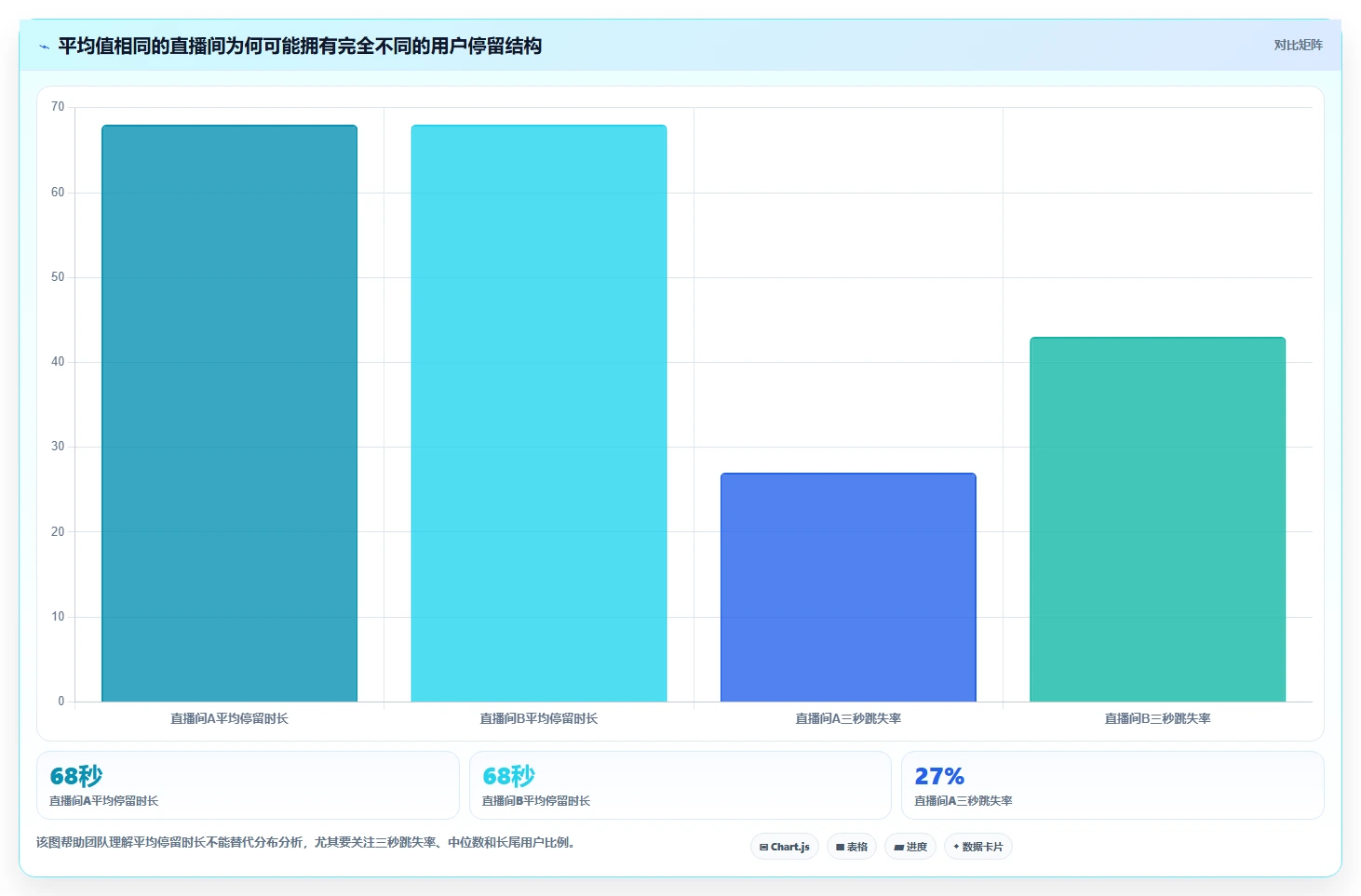Click the y-axis tick value 70

(x=58, y=107)
